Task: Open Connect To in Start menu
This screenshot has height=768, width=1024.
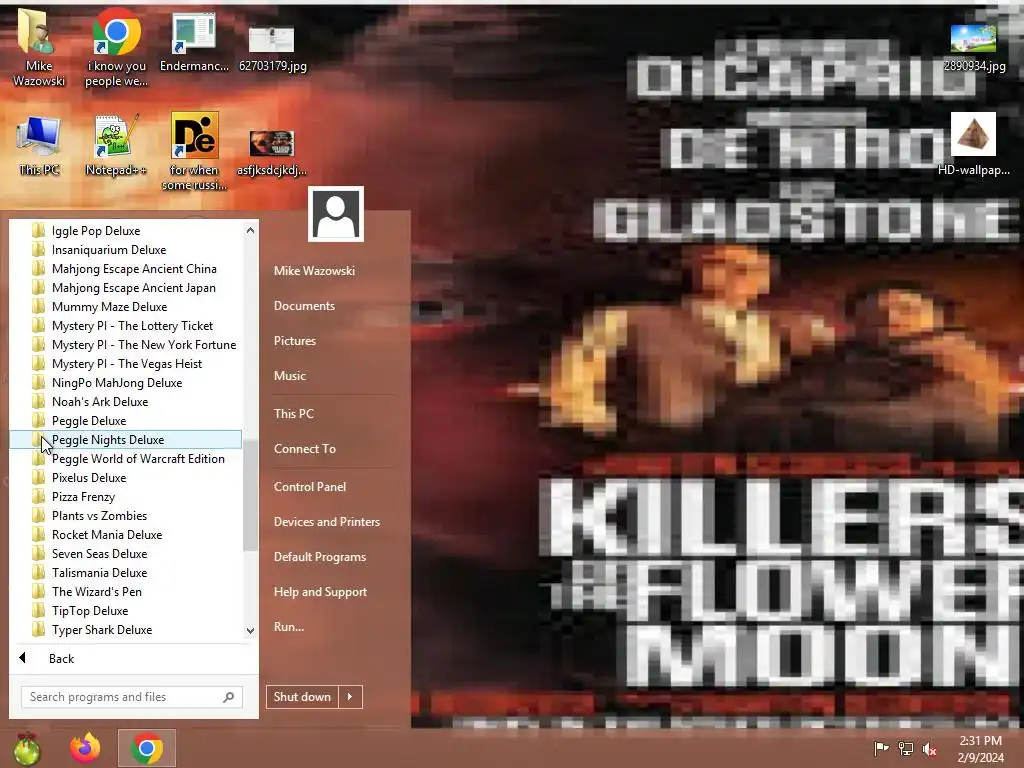Action: (x=304, y=449)
